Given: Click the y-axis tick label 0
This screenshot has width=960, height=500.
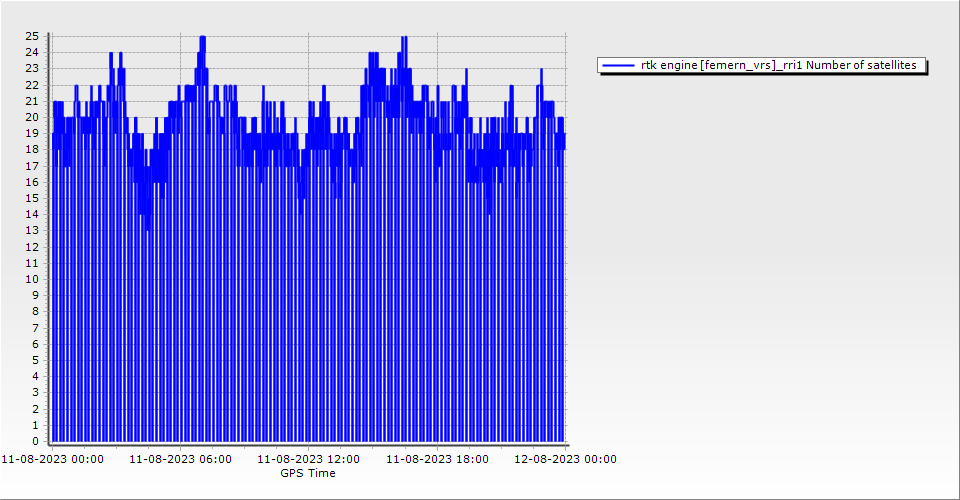Looking at the screenshot, I should (35, 441).
